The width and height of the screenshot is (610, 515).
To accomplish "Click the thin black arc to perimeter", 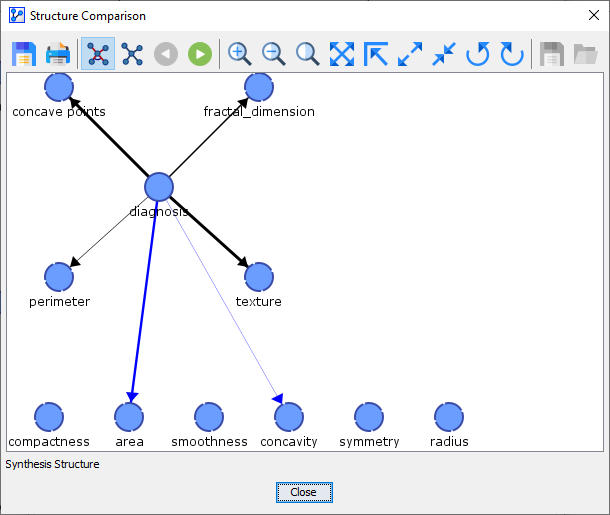I will click(x=109, y=232).
